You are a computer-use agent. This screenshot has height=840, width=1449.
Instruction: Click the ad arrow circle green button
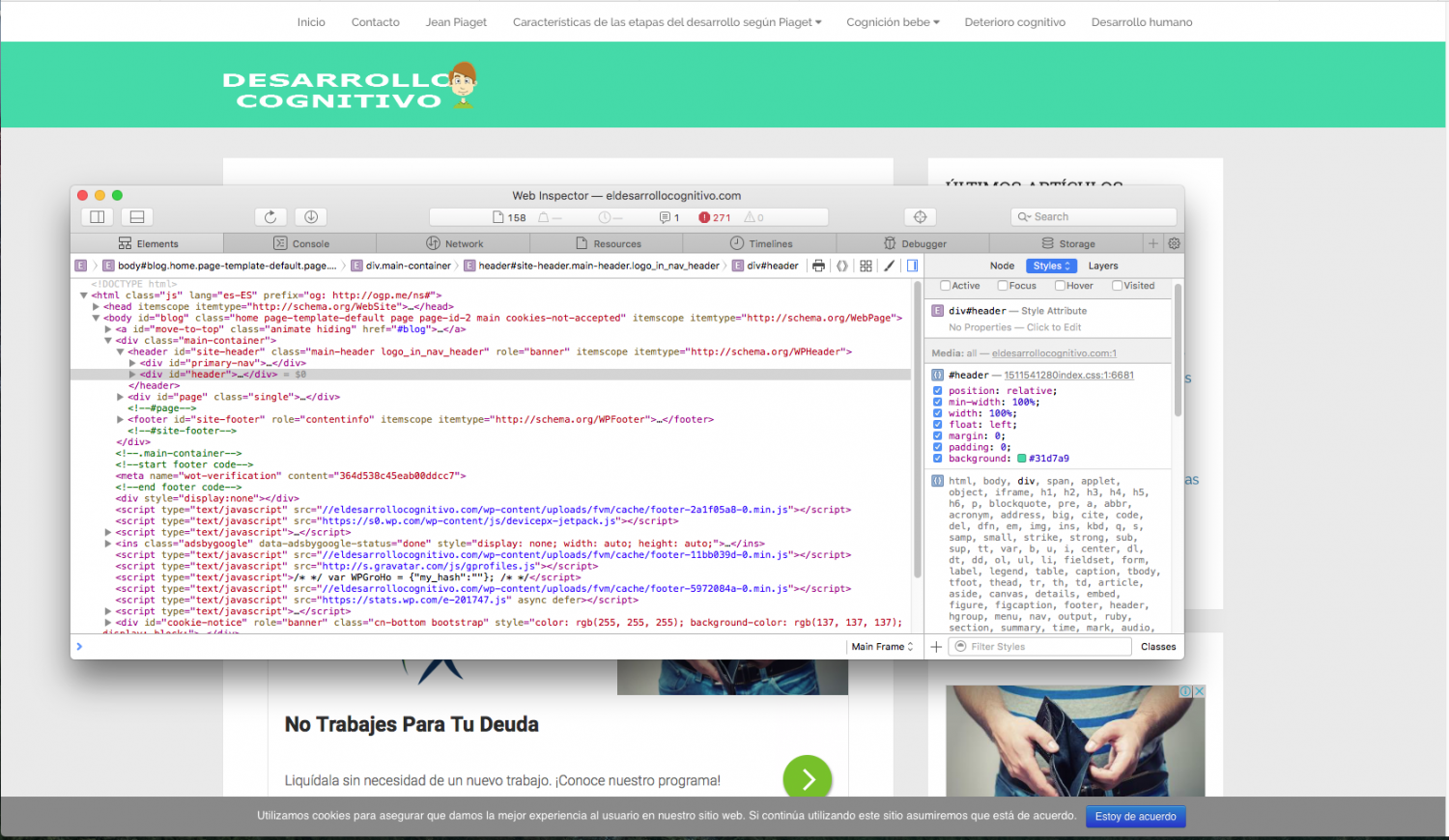[x=808, y=778]
